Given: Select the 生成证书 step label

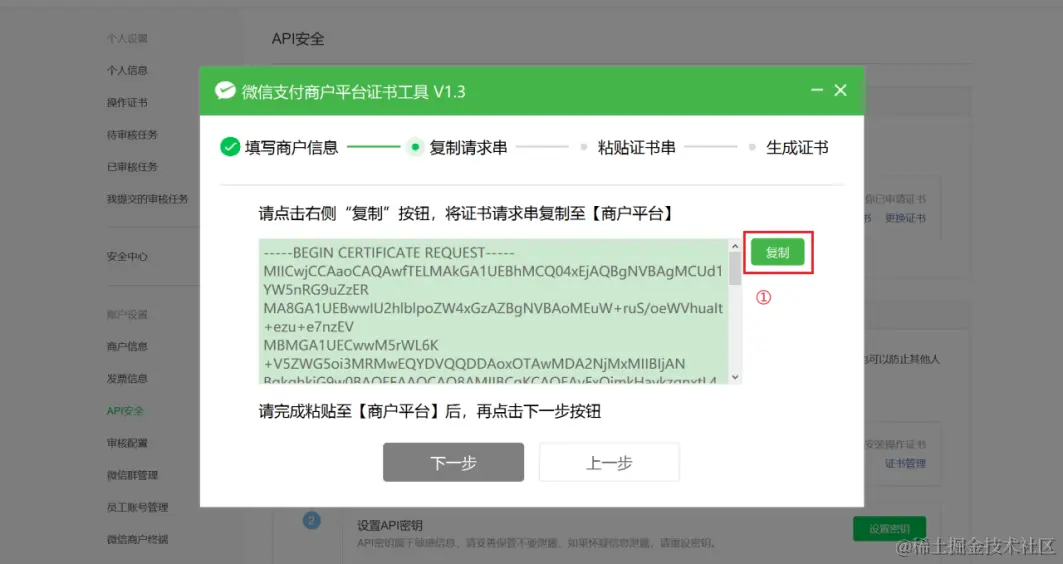Looking at the screenshot, I should 797,147.
